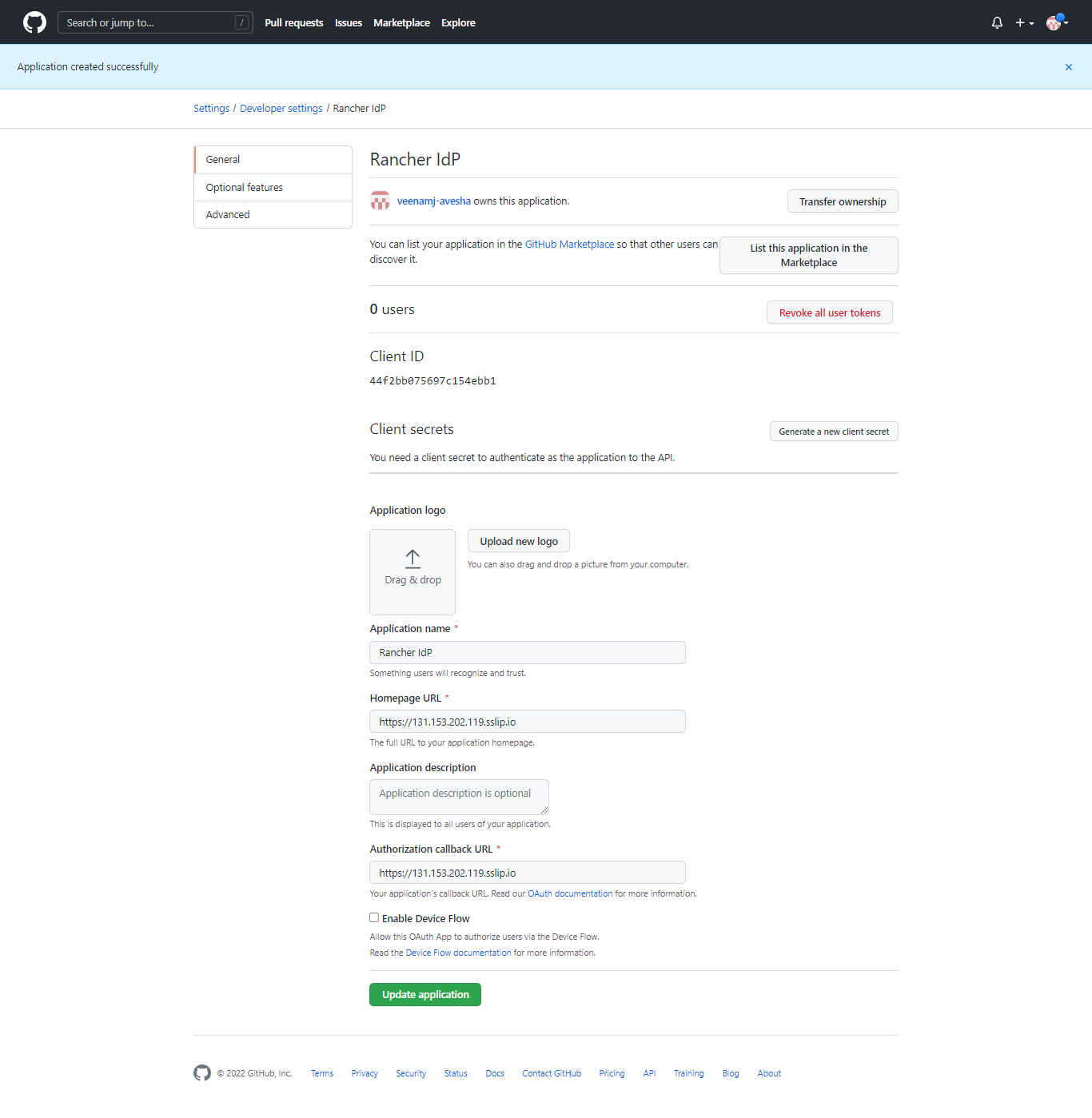Open Issues in top navigation
Screen dimensions: 1092x1118
[349, 22]
